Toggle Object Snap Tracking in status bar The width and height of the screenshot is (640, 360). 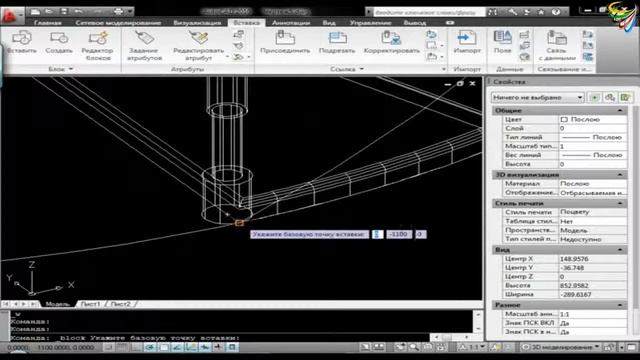pos(177,347)
